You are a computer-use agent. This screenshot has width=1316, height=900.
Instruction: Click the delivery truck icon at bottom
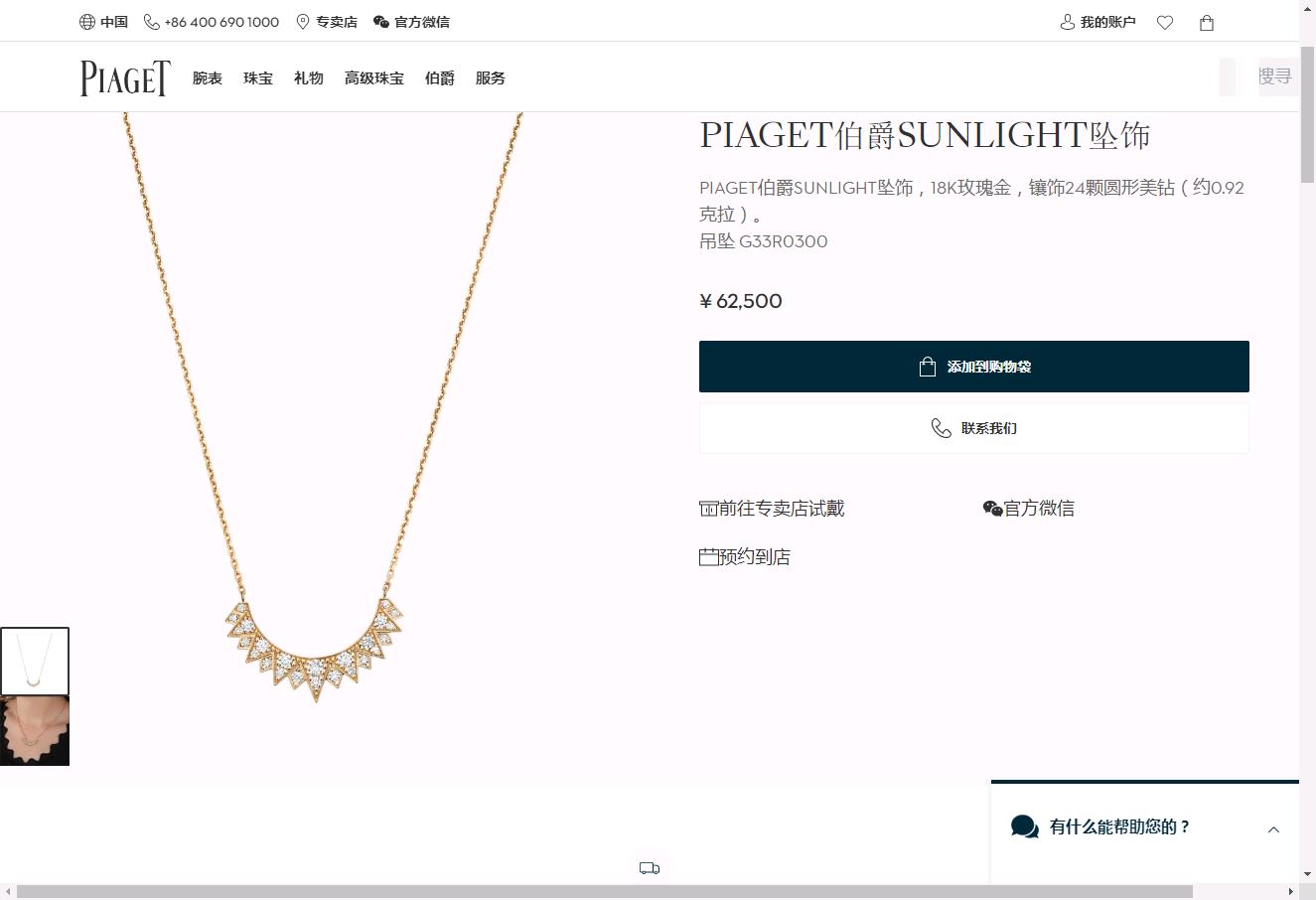tap(650, 868)
